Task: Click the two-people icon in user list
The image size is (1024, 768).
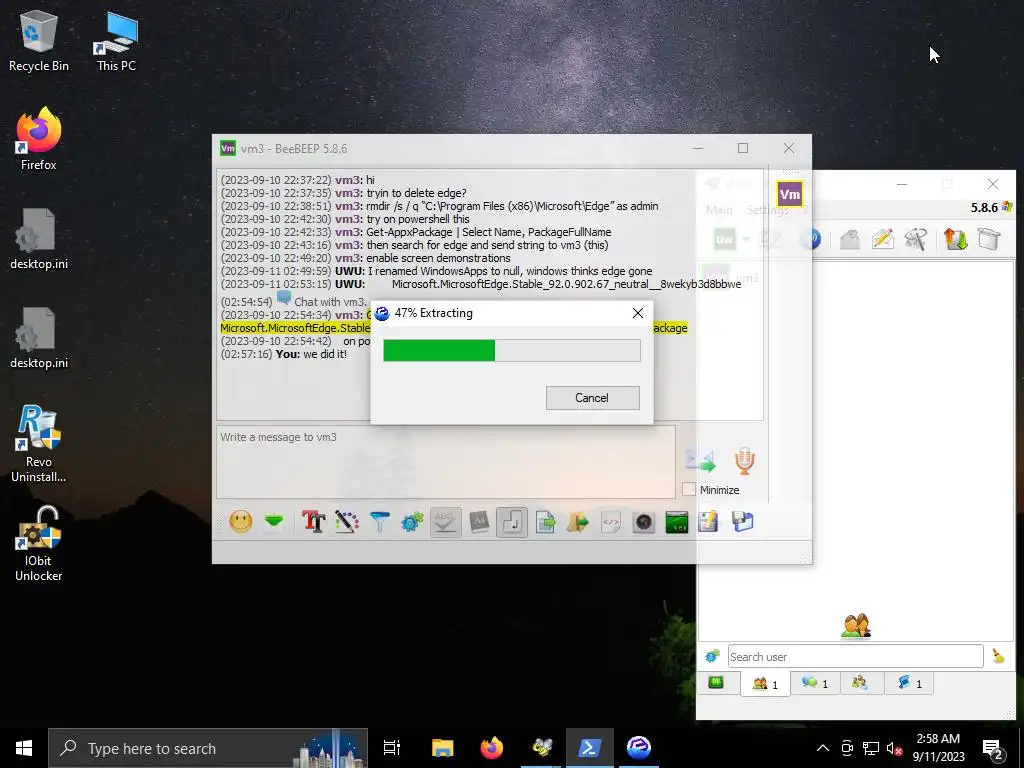Action: [856, 626]
